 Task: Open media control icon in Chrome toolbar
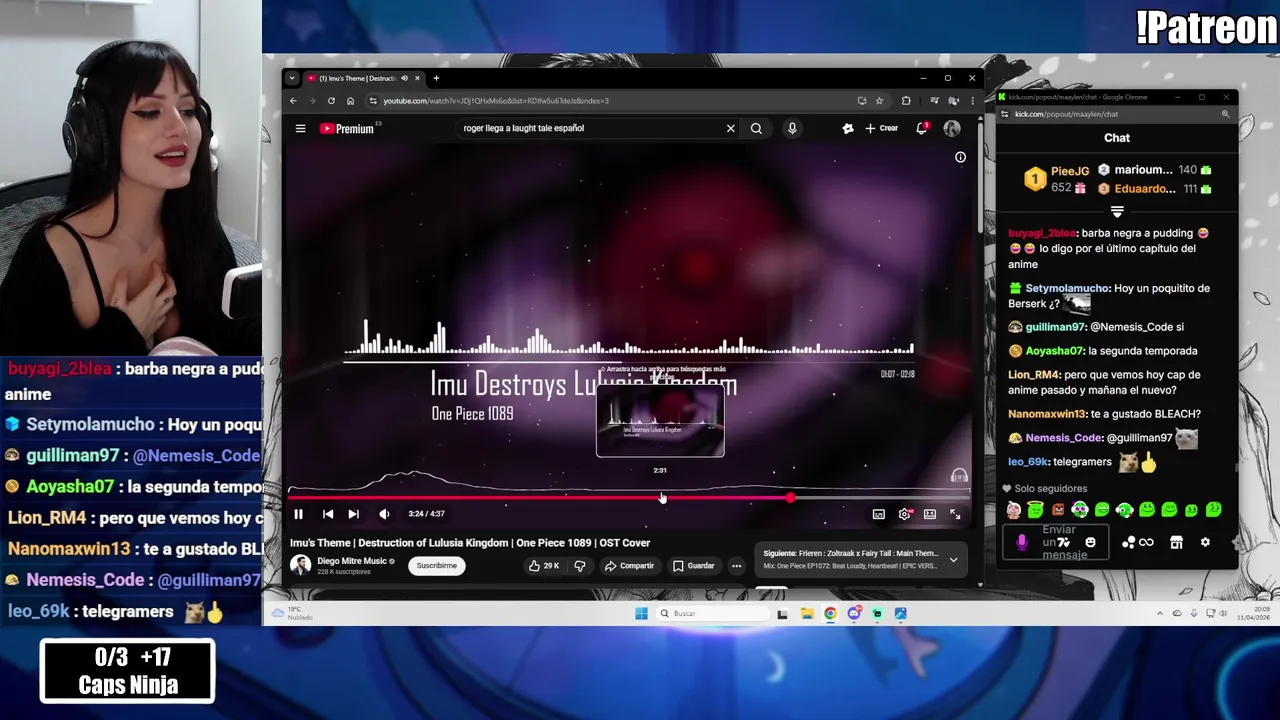click(934, 101)
